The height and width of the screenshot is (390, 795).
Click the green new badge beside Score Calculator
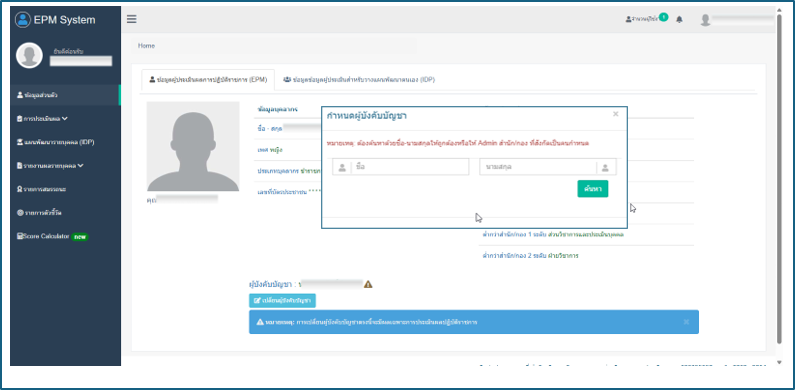click(80, 237)
